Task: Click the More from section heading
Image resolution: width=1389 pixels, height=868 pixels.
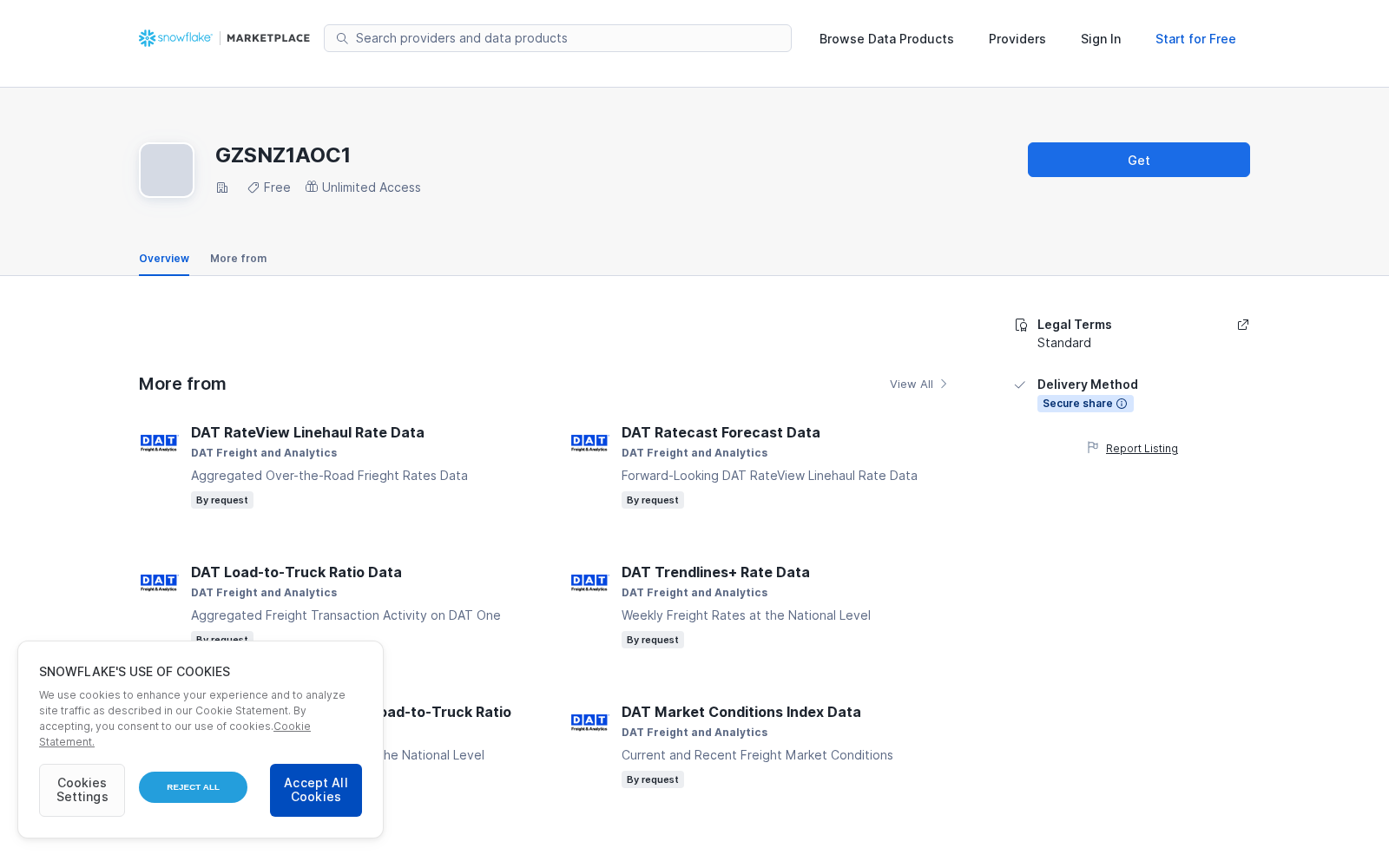Action: 182,384
